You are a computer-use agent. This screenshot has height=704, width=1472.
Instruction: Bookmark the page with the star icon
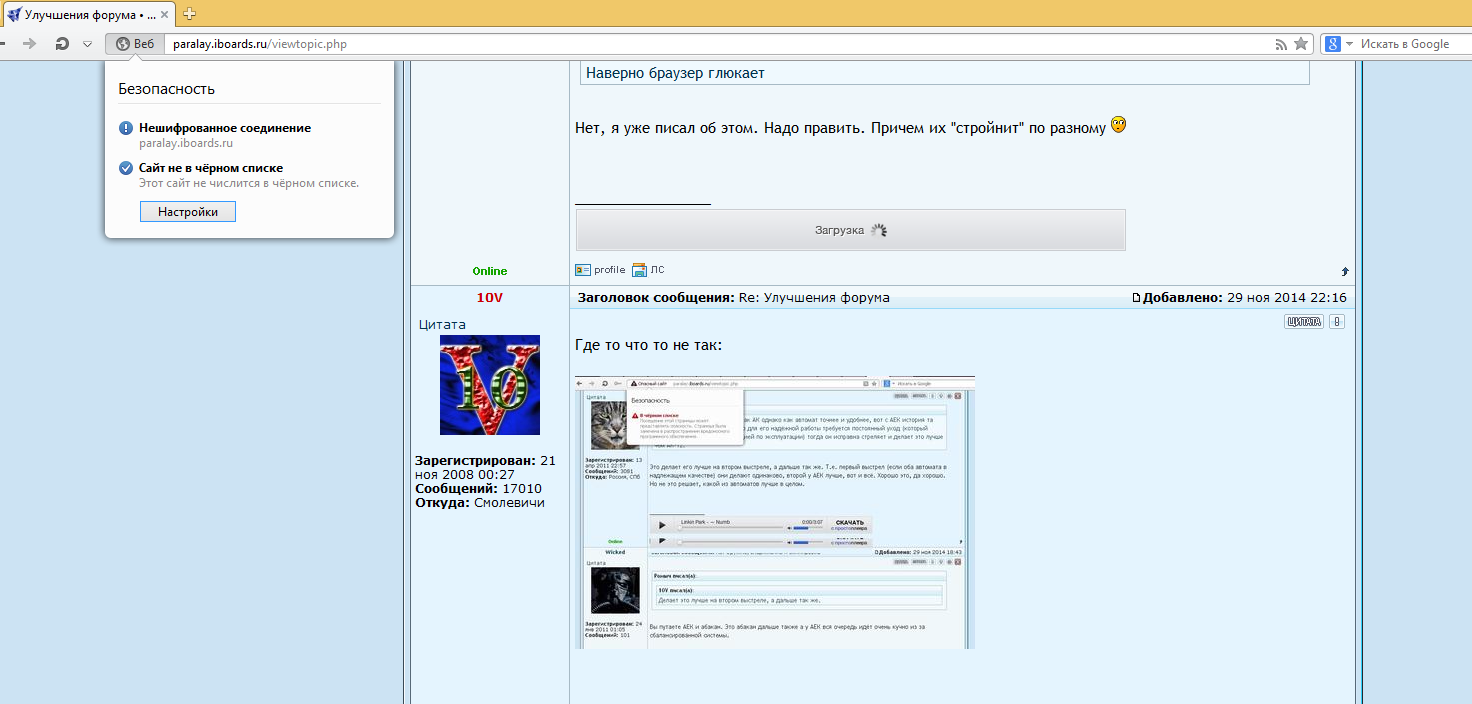1300,44
